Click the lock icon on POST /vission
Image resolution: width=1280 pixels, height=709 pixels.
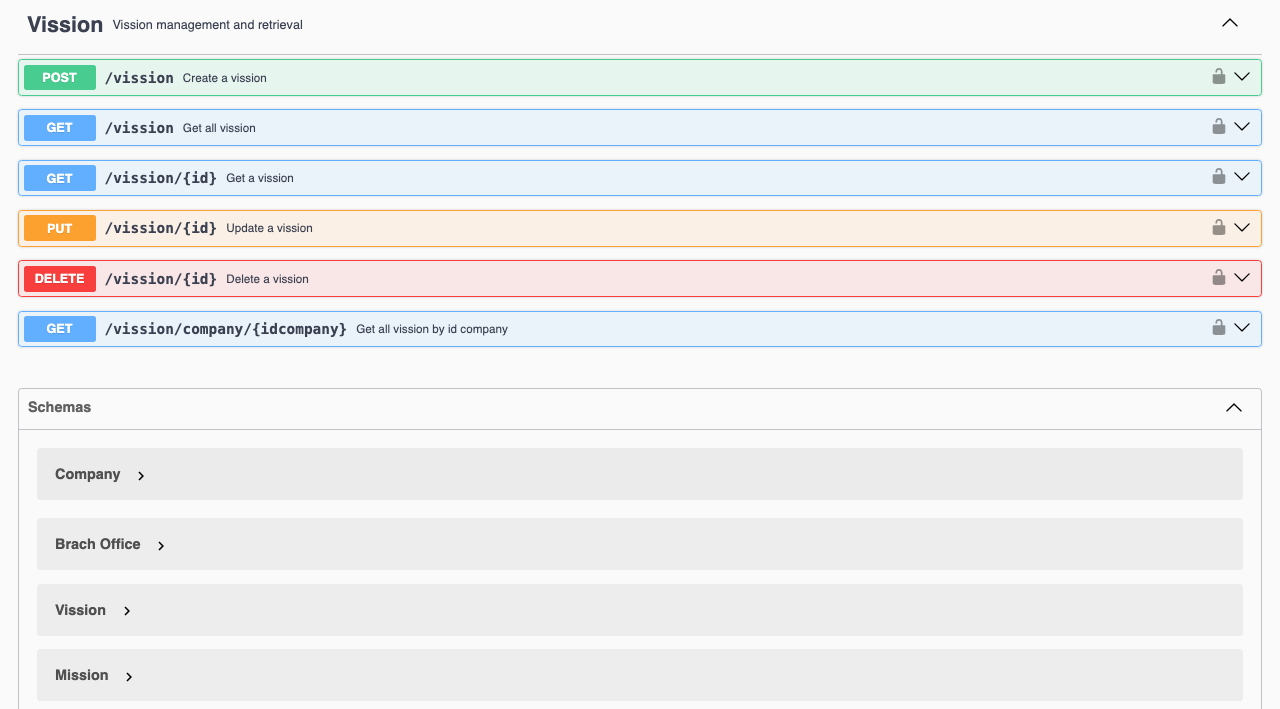(1218, 76)
